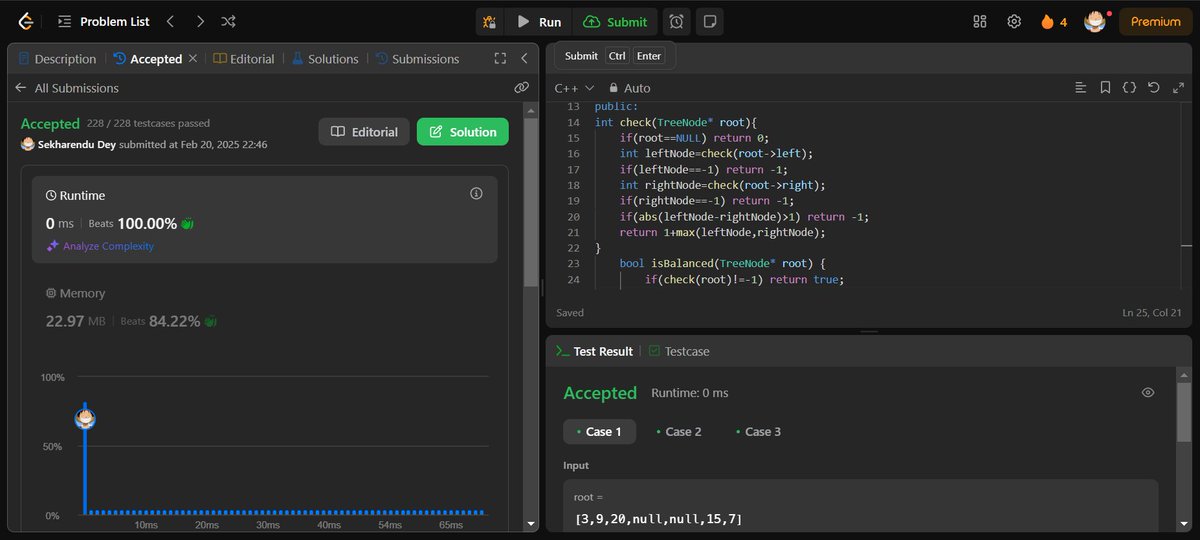
Task: Toggle the Auto lock setting
Action: point(630,88)
